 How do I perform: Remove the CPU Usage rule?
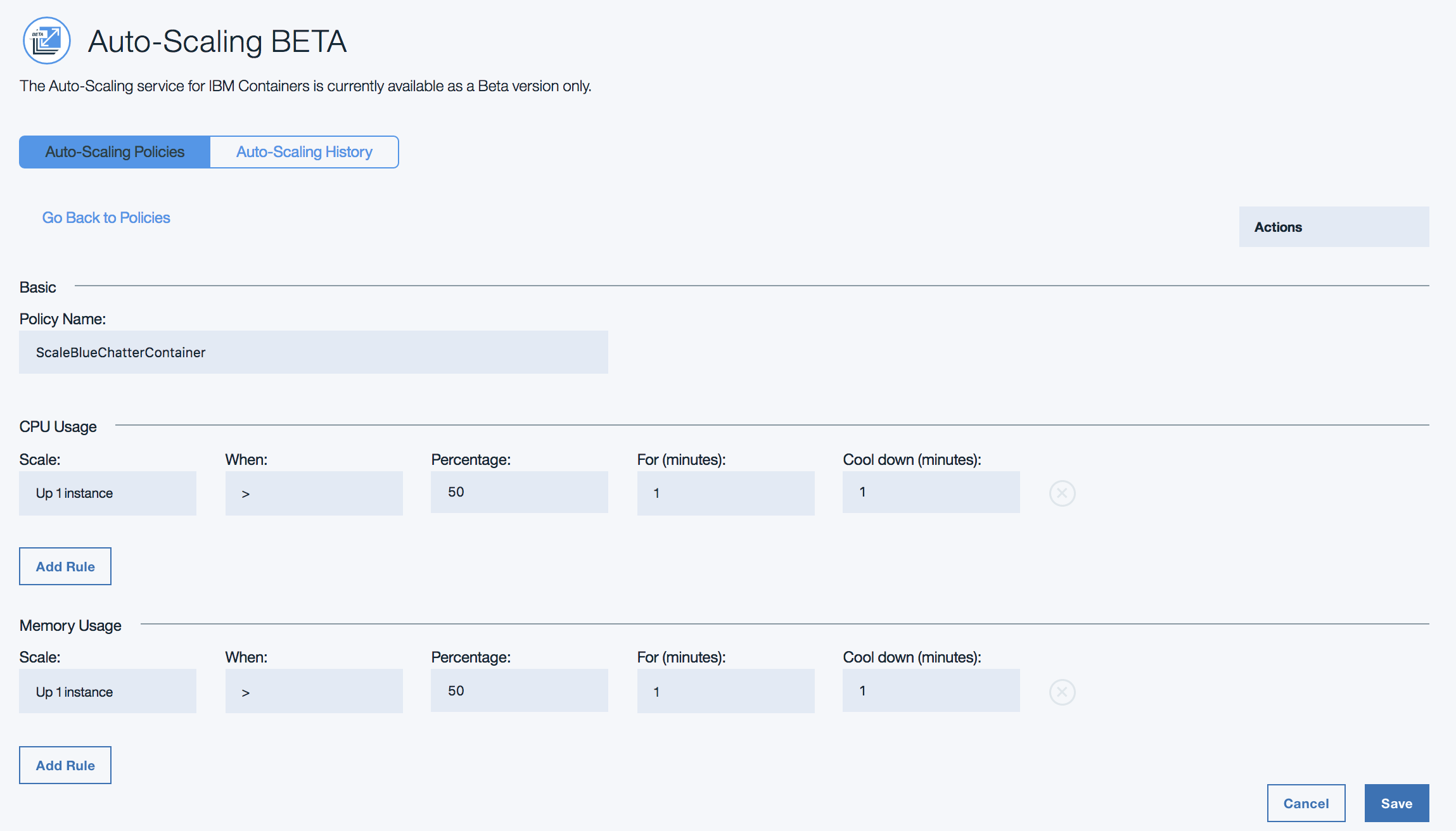coord(1062,493)
